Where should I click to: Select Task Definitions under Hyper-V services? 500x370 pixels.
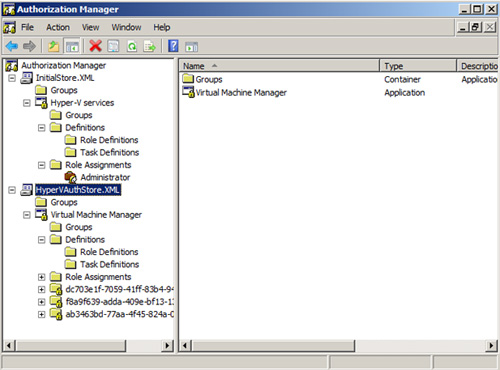tap(109, 152)
